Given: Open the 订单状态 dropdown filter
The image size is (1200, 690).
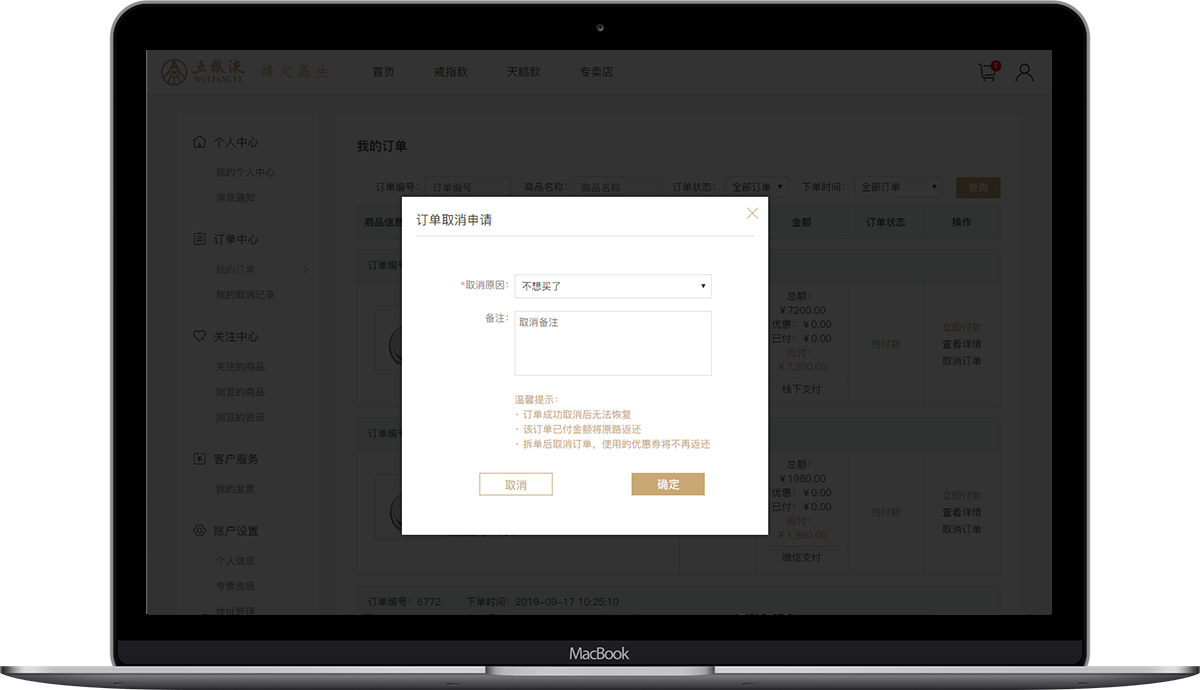Looking at the screenshot, I should 756,187.
